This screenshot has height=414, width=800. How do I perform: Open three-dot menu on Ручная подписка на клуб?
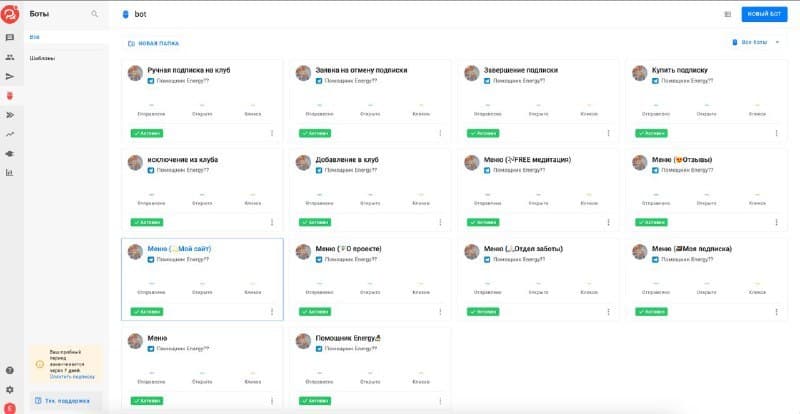tap(272, 133)
